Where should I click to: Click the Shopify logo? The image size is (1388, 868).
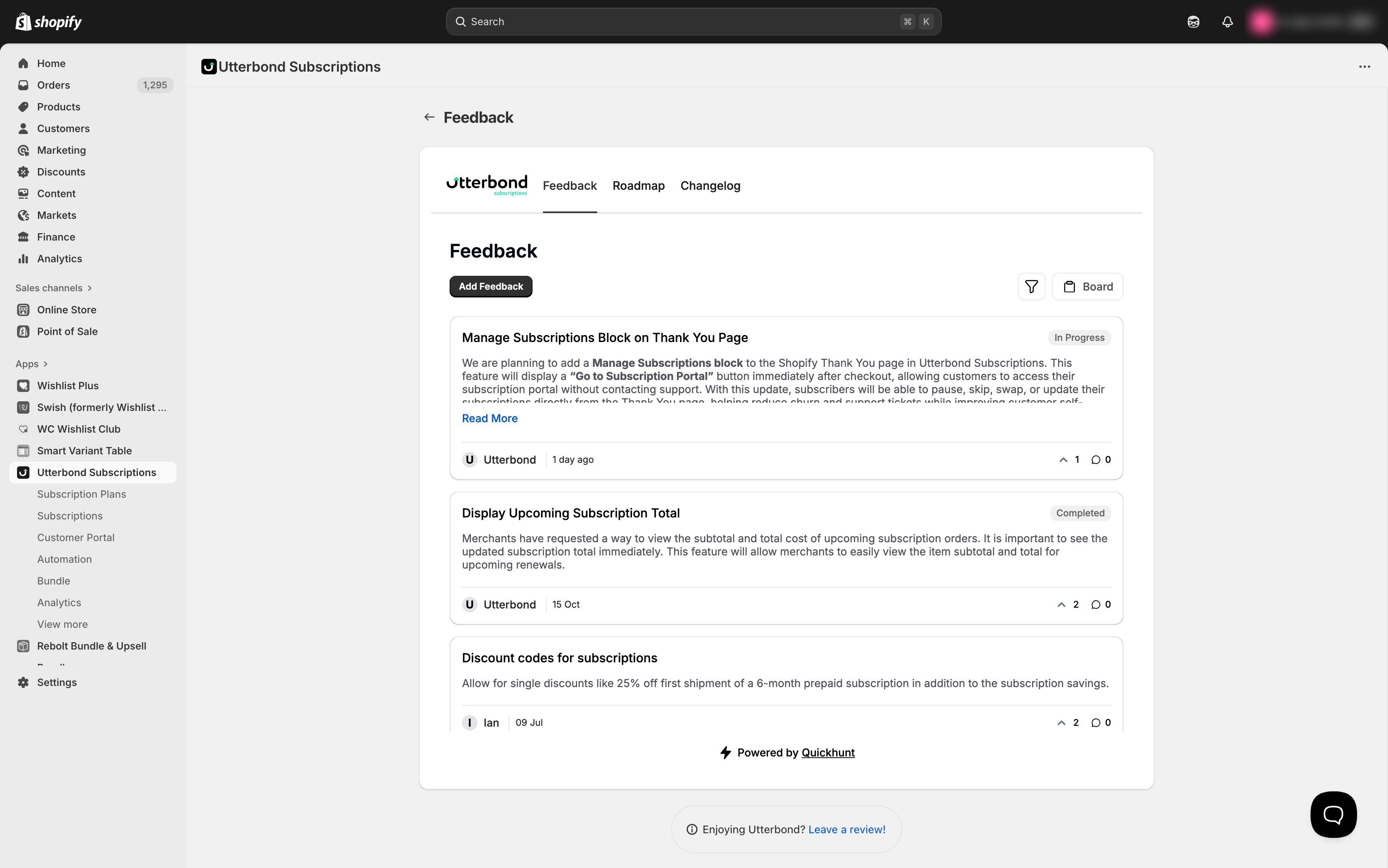(48, 22)
